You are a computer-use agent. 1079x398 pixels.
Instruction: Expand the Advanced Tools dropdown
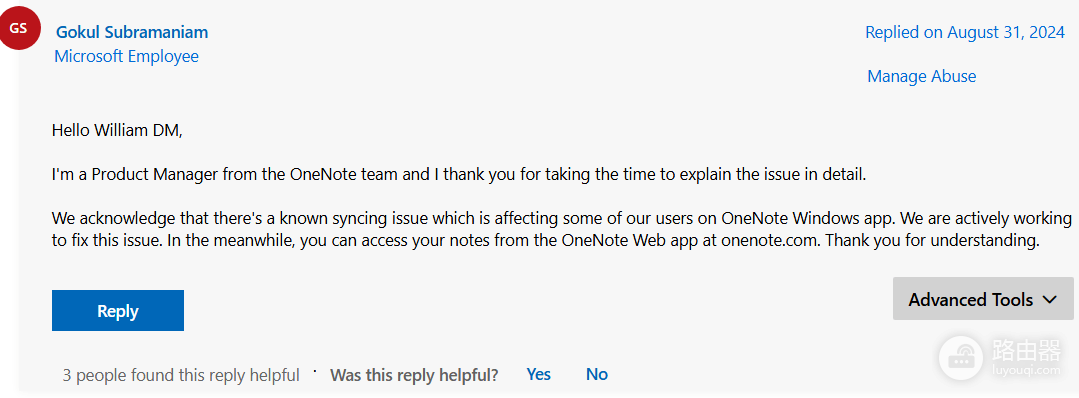tap(983, 299)
